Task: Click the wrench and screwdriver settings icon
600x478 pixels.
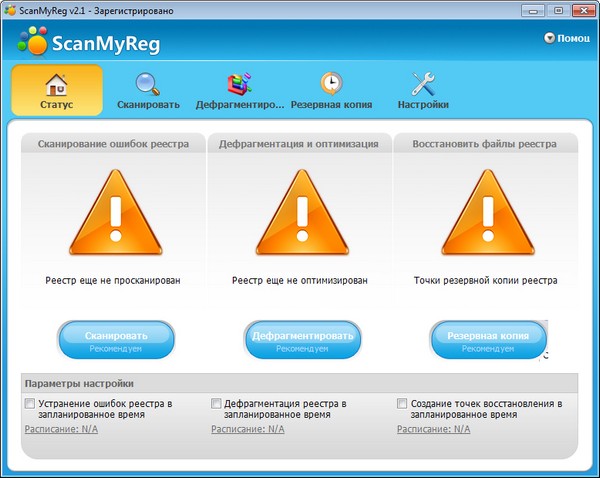Action: click(x=423, y=84)
